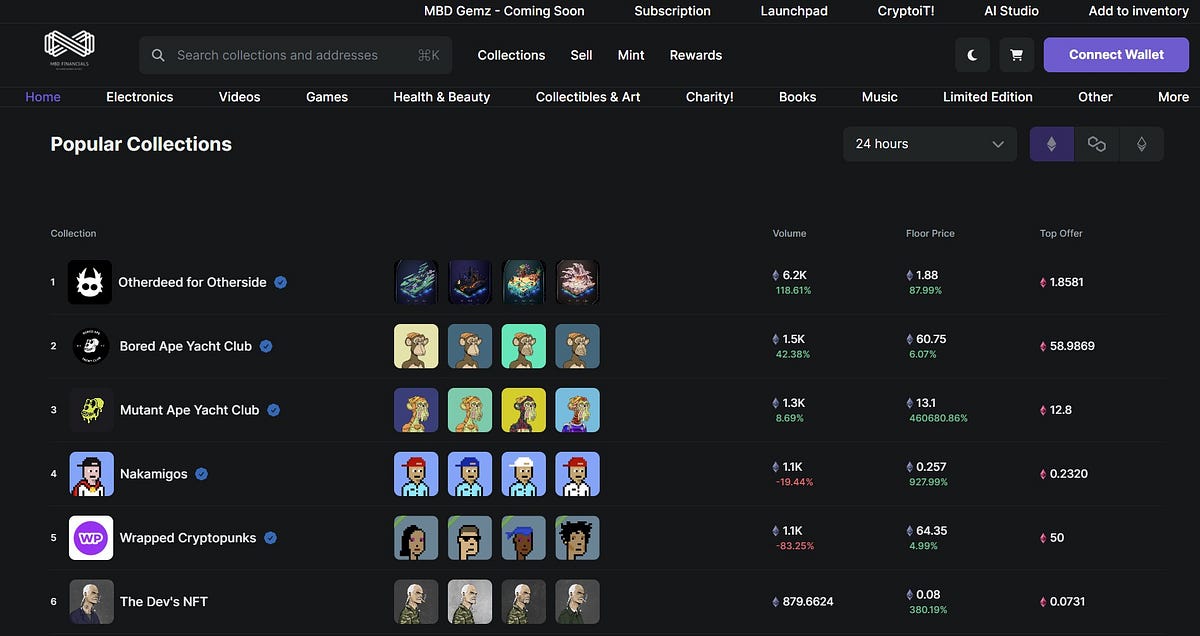Click the Add to inventory link

click(x=1138, y=11)
